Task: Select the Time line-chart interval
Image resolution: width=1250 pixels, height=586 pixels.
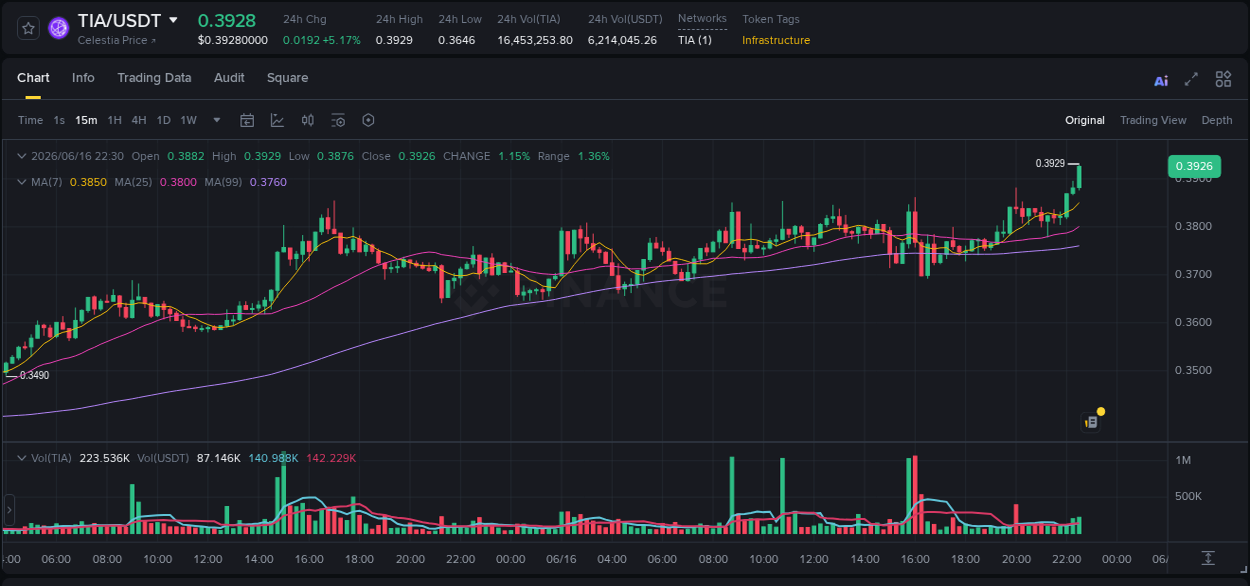Action: (30, 120)
